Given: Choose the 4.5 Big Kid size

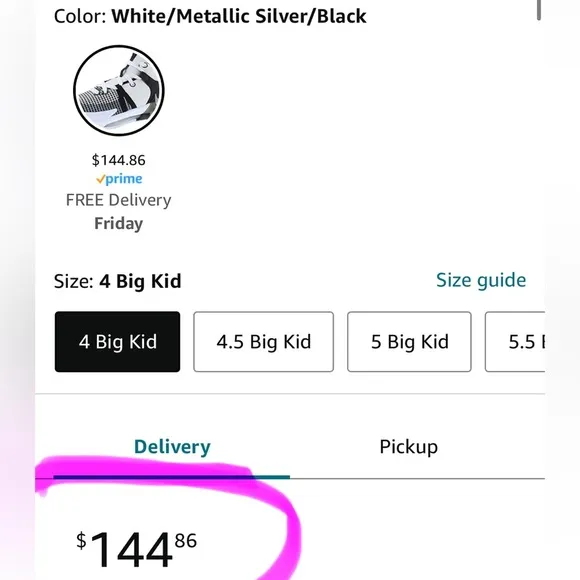Looking at the screenshot, I should (x=263, y=342).
